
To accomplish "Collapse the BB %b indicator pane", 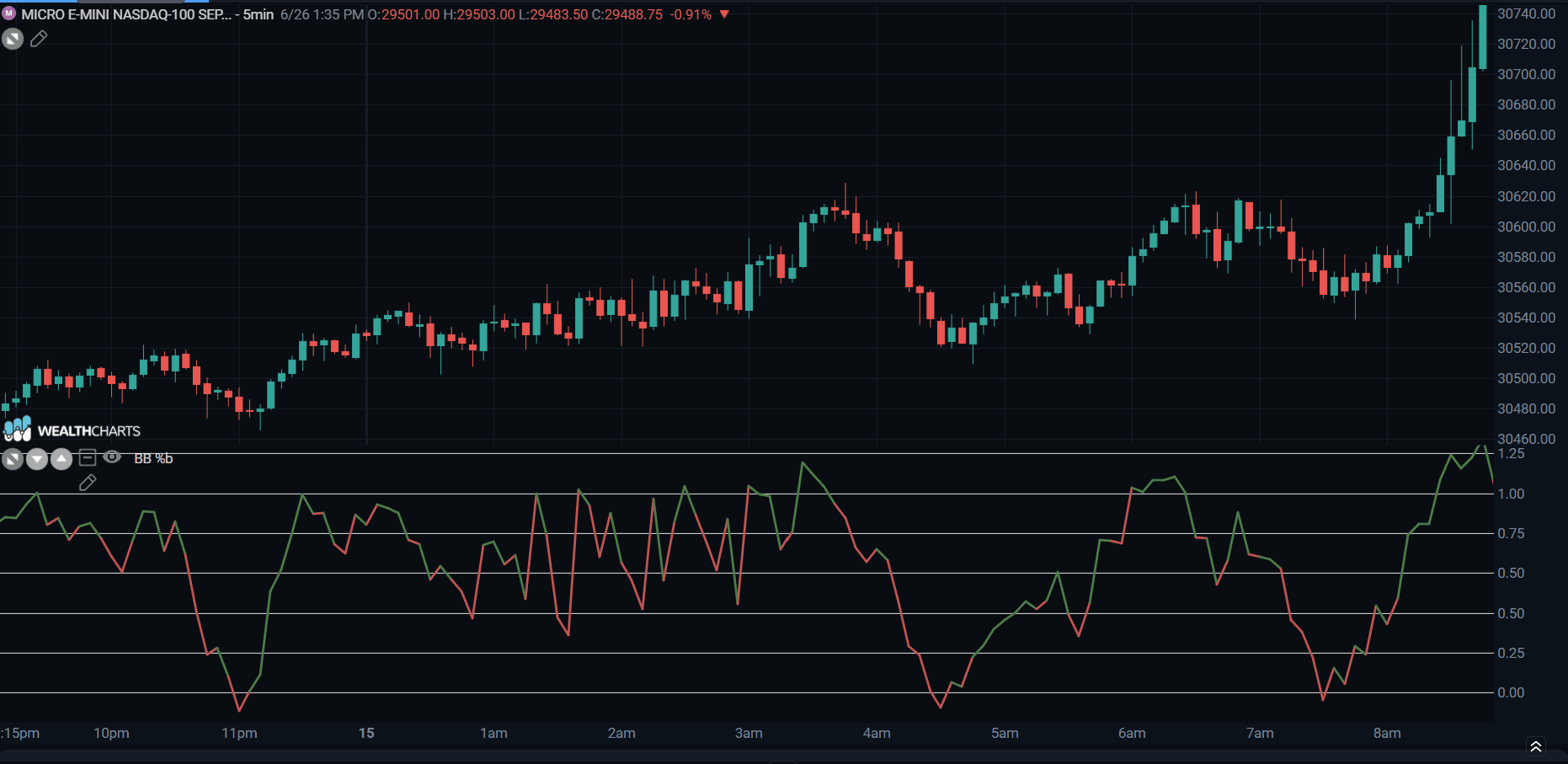I will pyautogui.click(x=88, y=458).
